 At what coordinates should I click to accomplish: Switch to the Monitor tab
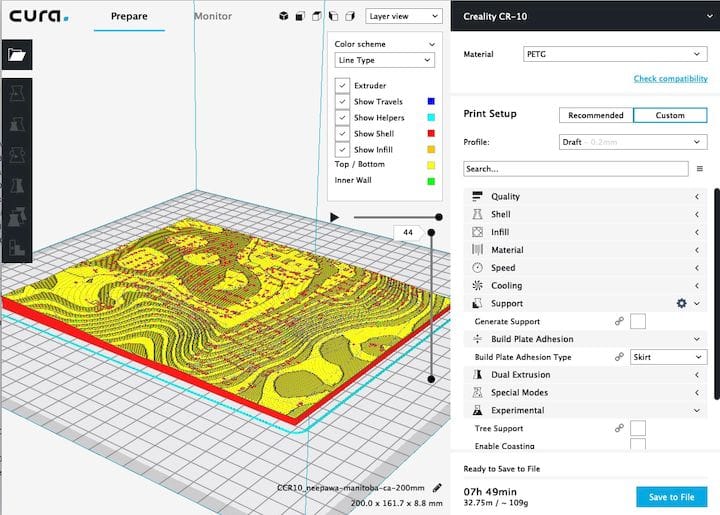212,17
